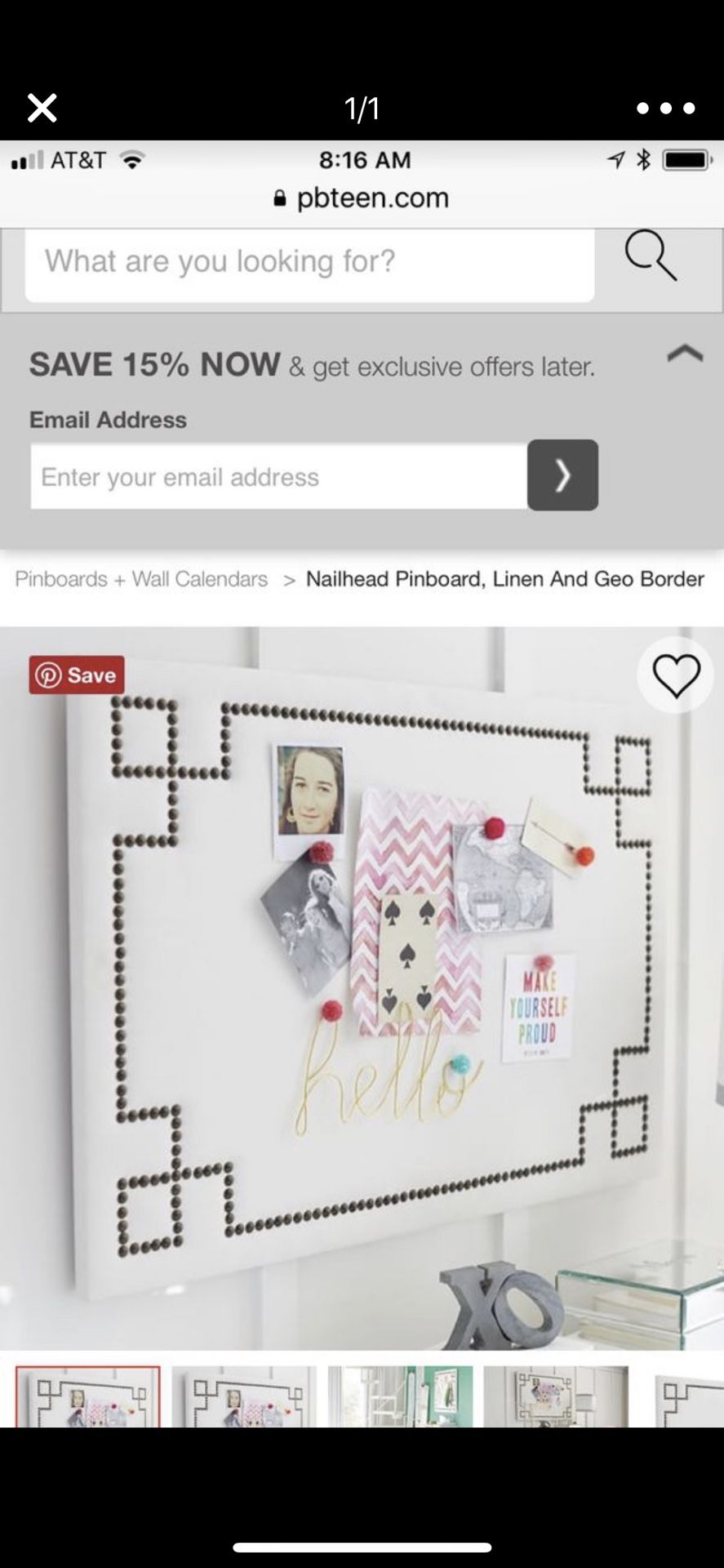
Task: Save the product with Pinterest Save button
Action: (77, 675)
